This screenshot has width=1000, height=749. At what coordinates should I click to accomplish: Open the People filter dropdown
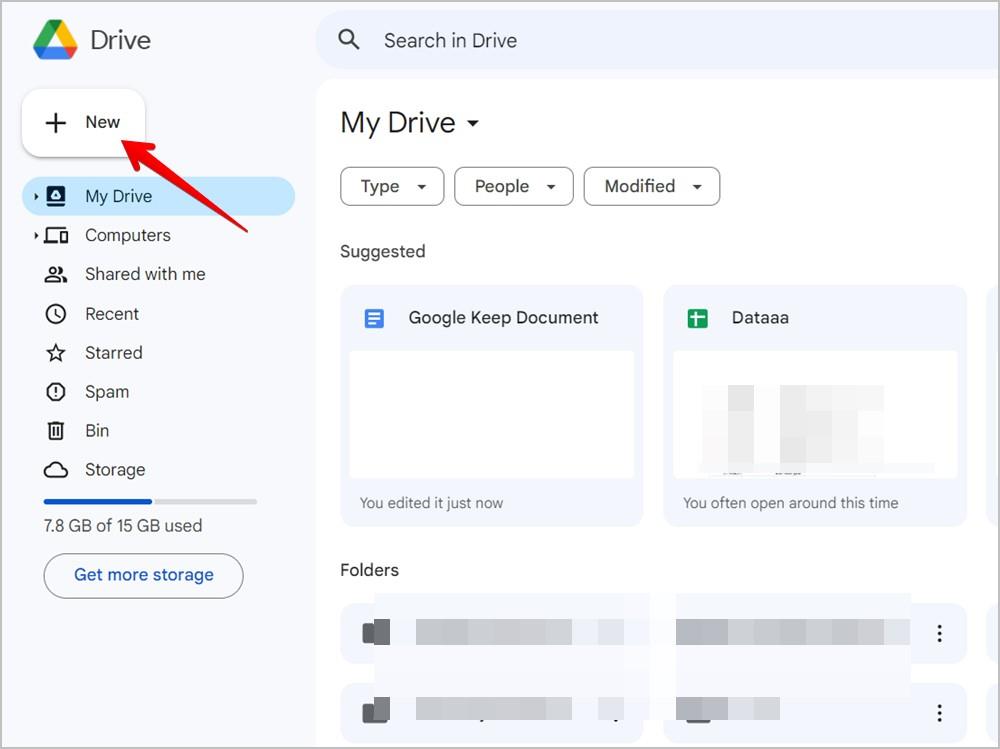514,186
